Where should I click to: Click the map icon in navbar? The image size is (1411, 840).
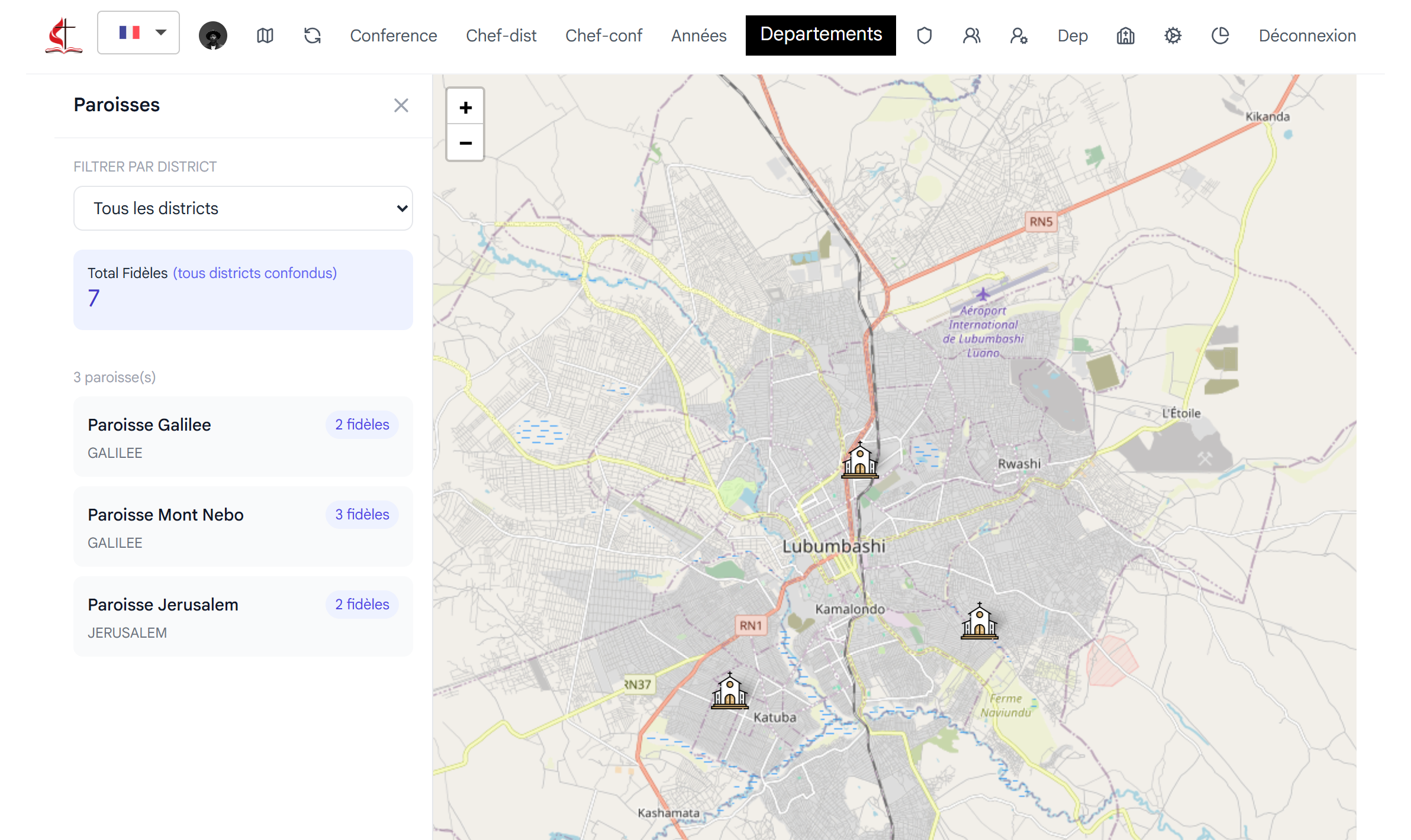(x=265, y=35)
